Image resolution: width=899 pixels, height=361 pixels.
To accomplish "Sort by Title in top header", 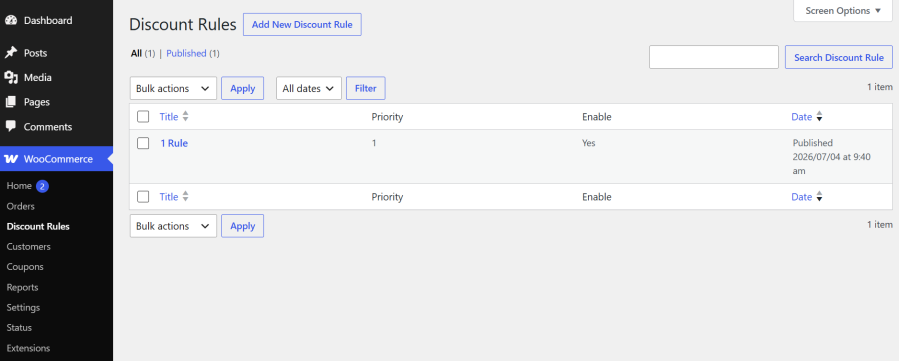I will coord(169,117).
